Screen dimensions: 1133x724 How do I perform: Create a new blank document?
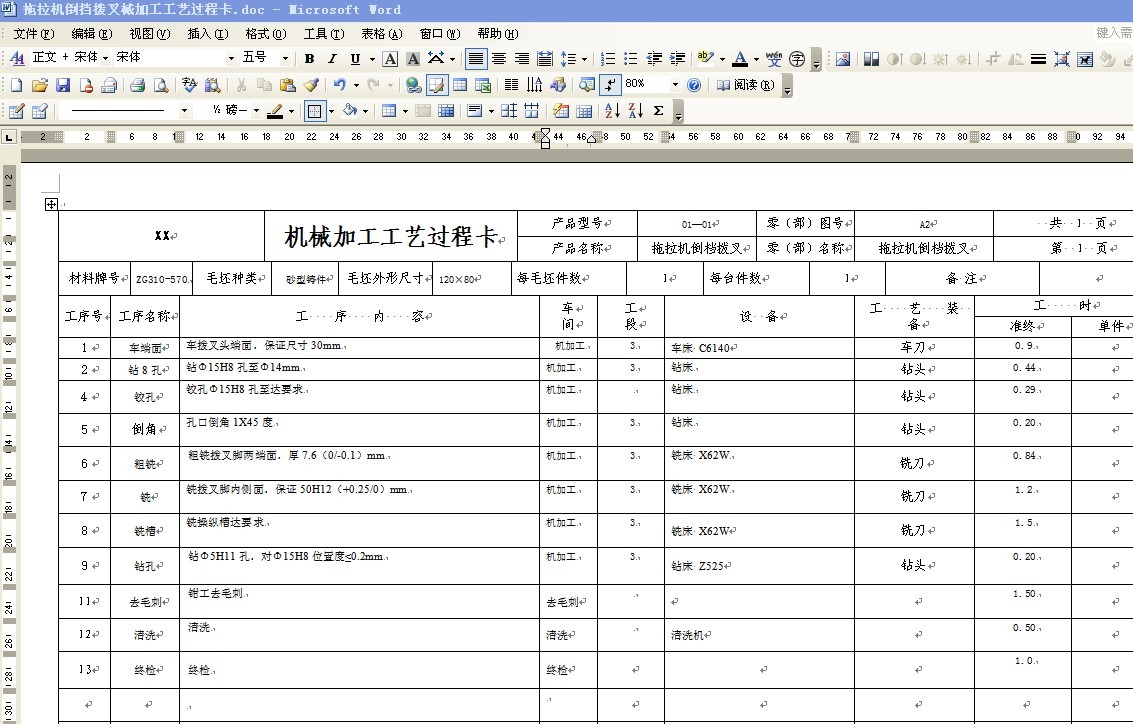click(16, 85)
